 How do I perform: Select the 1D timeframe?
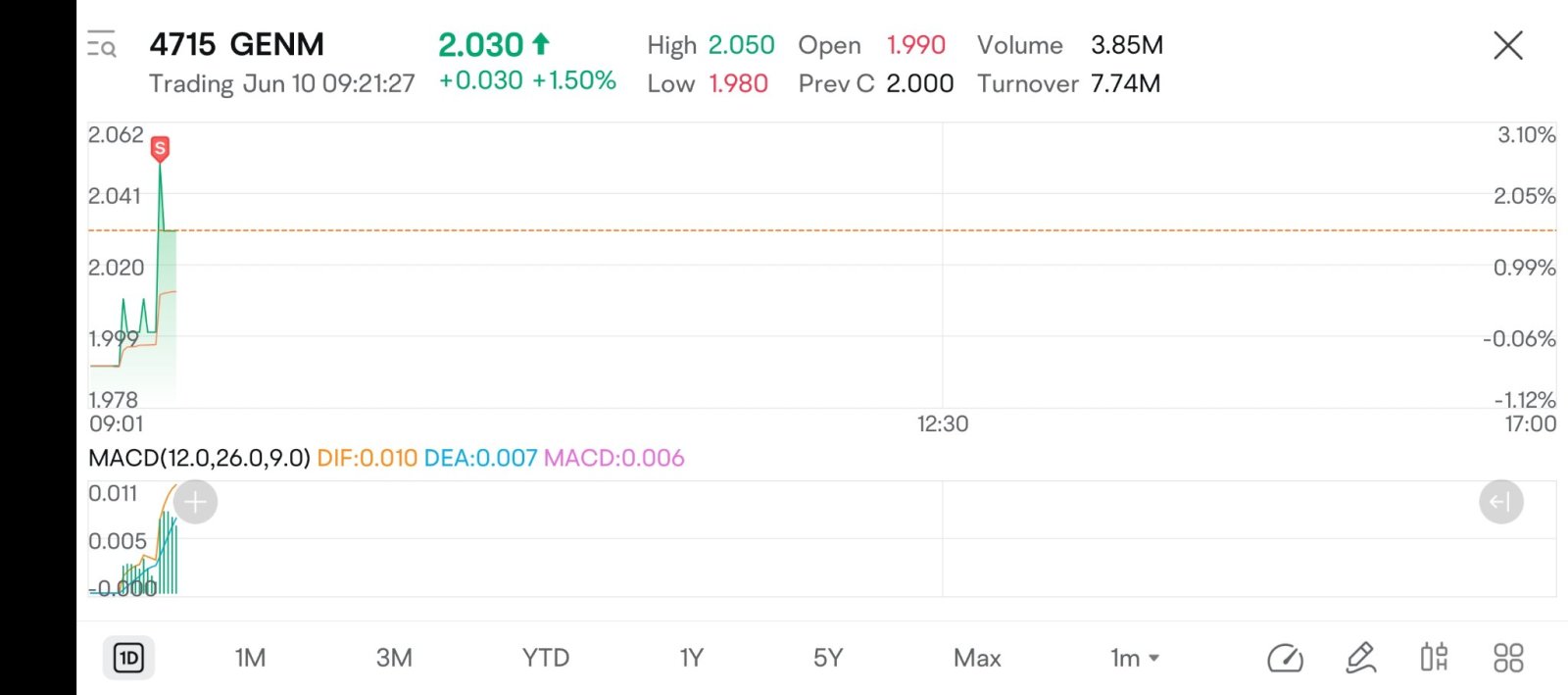click(128, 658)
